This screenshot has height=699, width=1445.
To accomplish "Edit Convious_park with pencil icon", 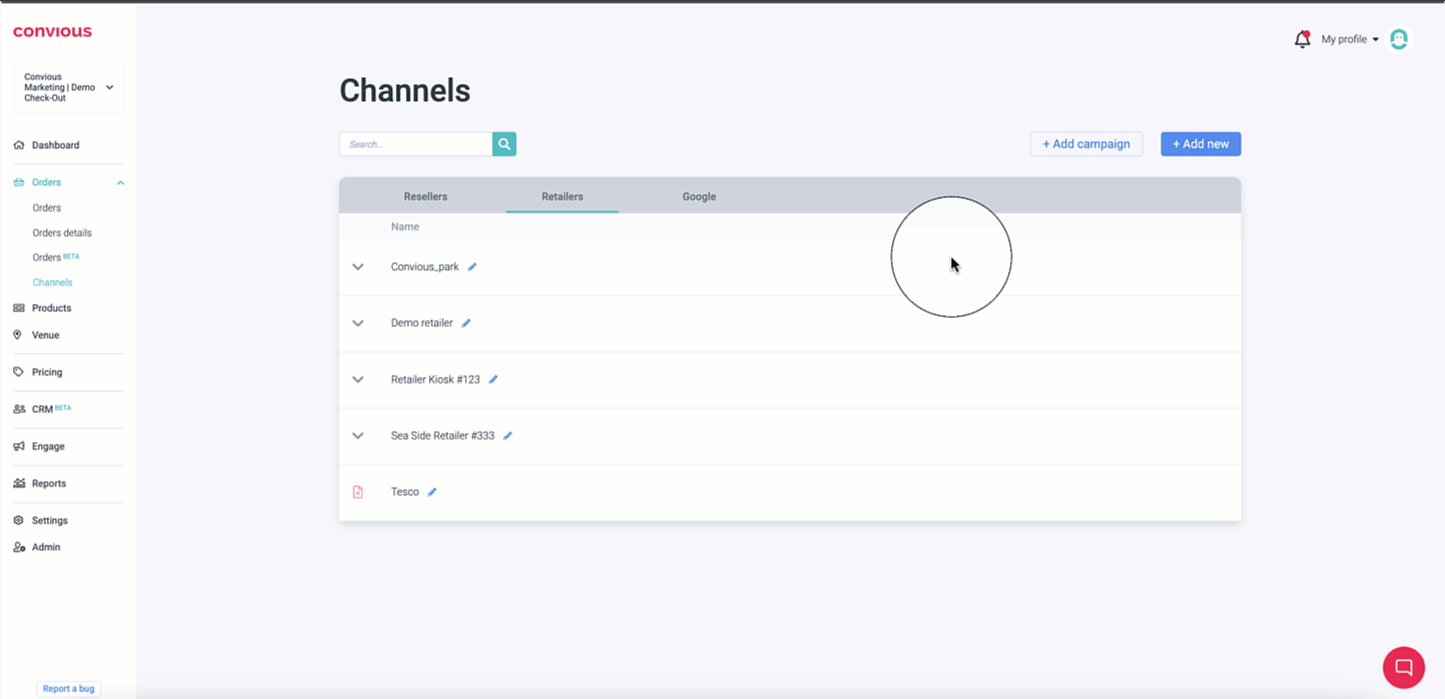I will coord(472,267).
